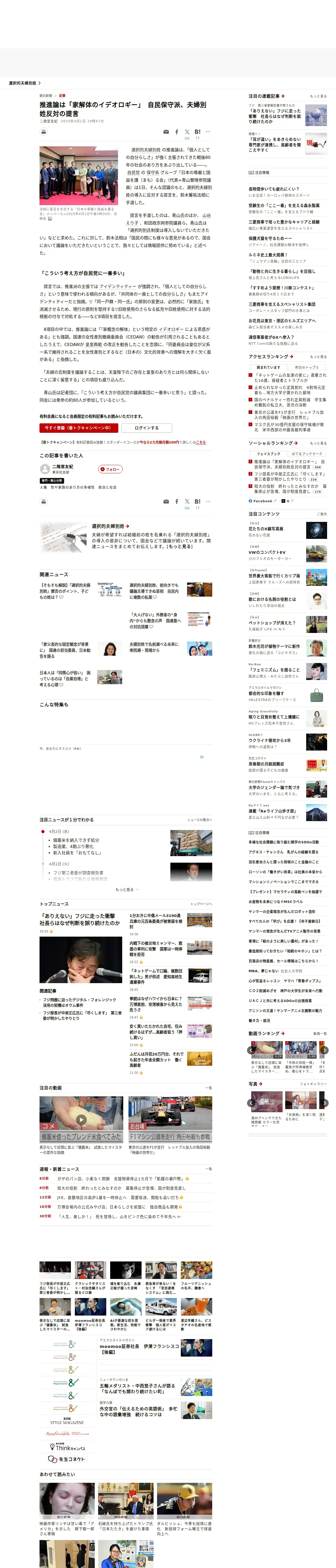Click previous arrow in photo carousel
Screen dimensions: 336x1568
click(252, 1103)
